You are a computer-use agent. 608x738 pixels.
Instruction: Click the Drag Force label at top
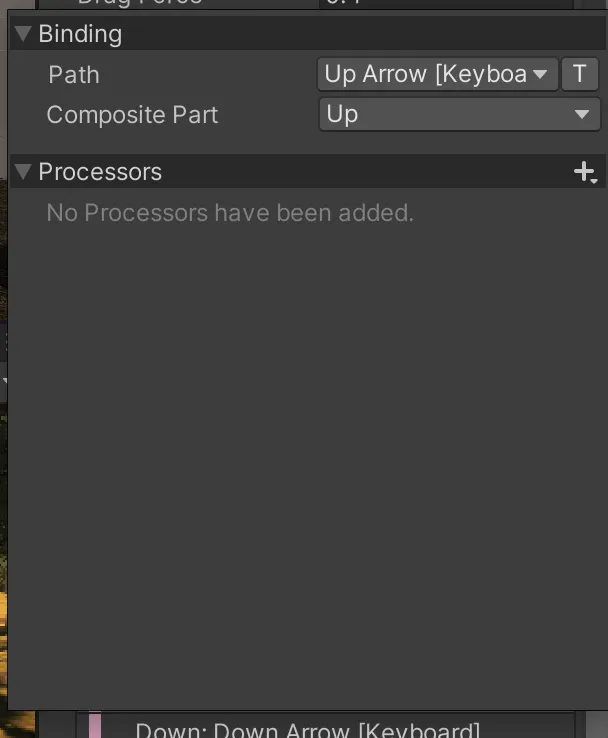pos(140,3)
